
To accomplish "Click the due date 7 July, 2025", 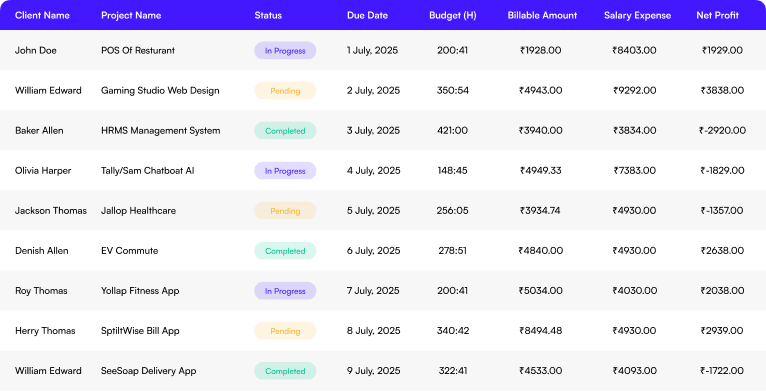I will click(x=373, y=291).
